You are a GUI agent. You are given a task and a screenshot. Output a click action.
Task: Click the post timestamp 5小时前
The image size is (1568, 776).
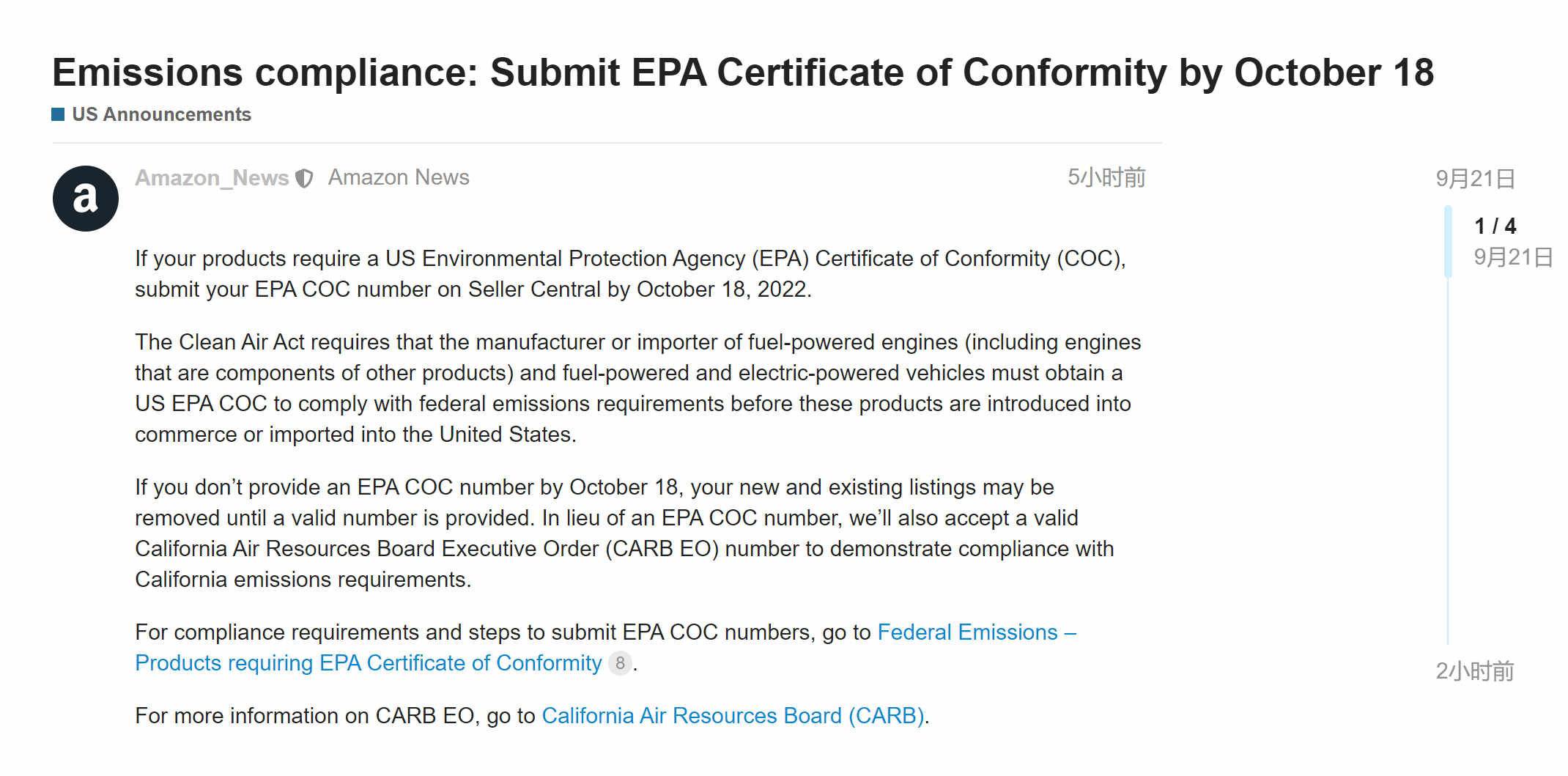coord(1106,177)
